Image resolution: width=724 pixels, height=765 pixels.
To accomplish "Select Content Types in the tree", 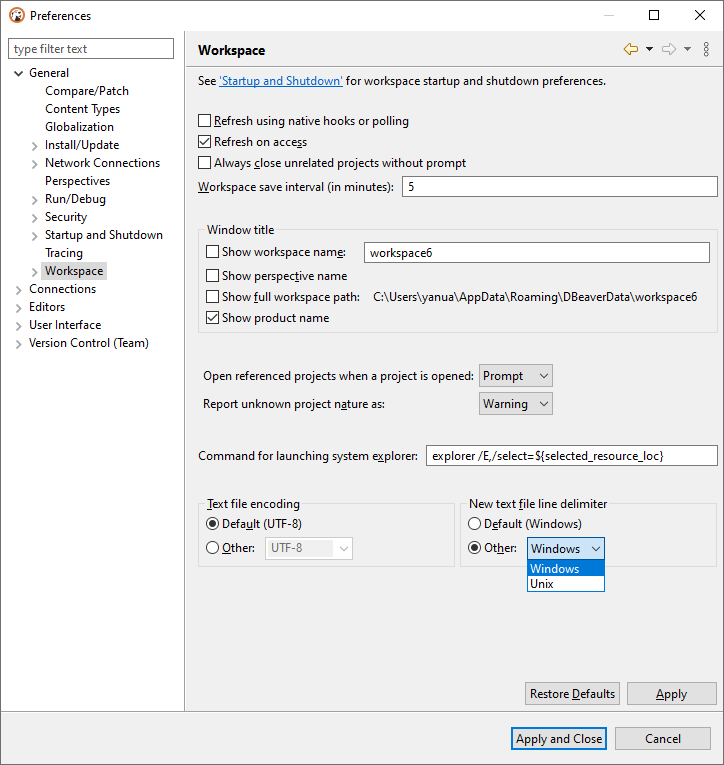I will 82,109.
